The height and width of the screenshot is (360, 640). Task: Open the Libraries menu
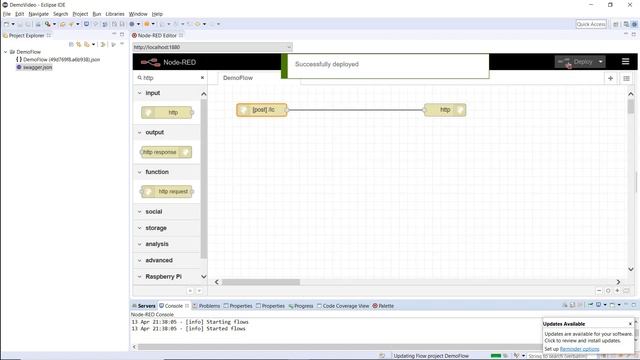coord(115,14)
